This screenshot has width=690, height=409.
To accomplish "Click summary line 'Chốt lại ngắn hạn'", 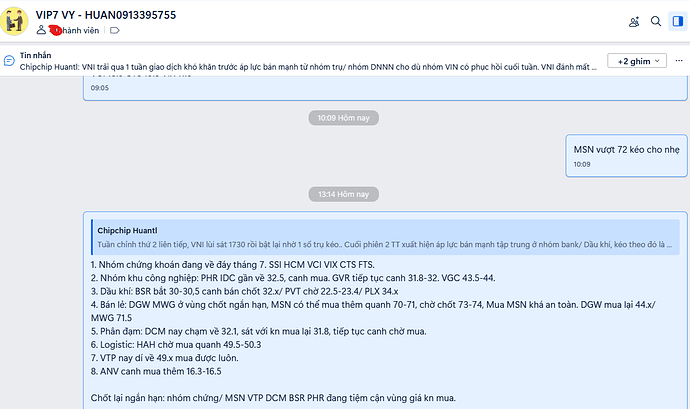I will [273, 398].
